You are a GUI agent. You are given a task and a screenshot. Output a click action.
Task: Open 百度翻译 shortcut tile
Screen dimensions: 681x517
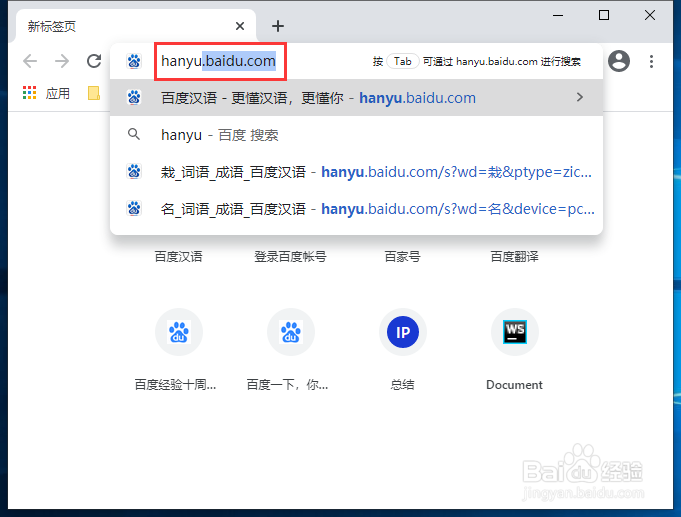coord(515,257)
